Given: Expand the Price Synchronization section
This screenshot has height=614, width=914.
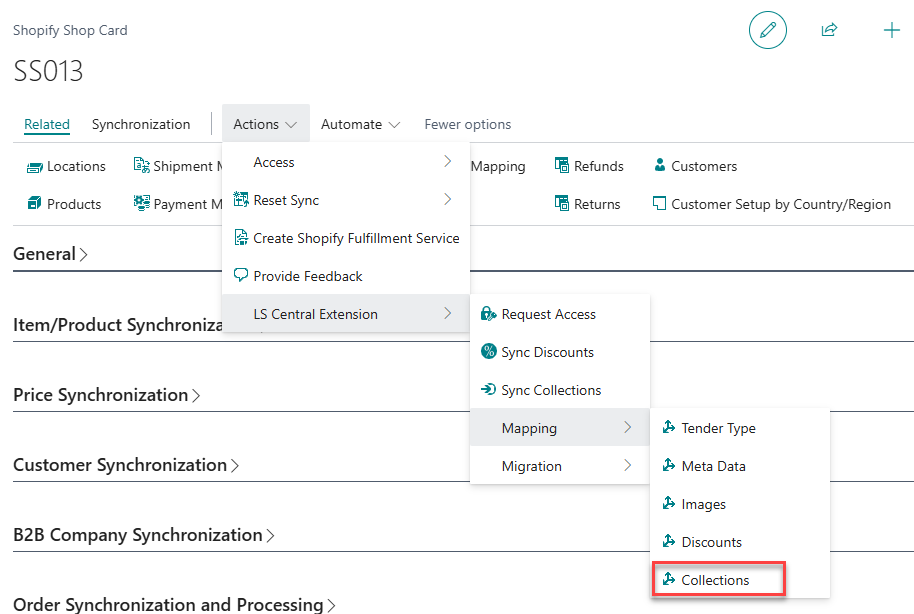Looking at the screenshot, I should [107, 395].
